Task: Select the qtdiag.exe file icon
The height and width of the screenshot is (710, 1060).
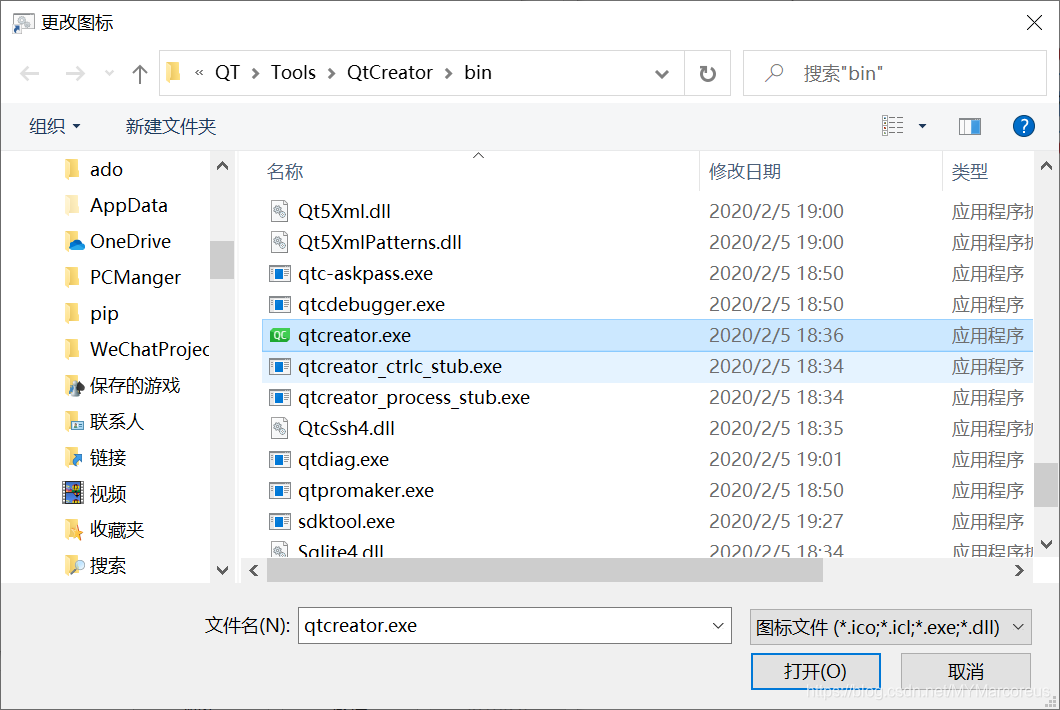Action: (279, 460)
